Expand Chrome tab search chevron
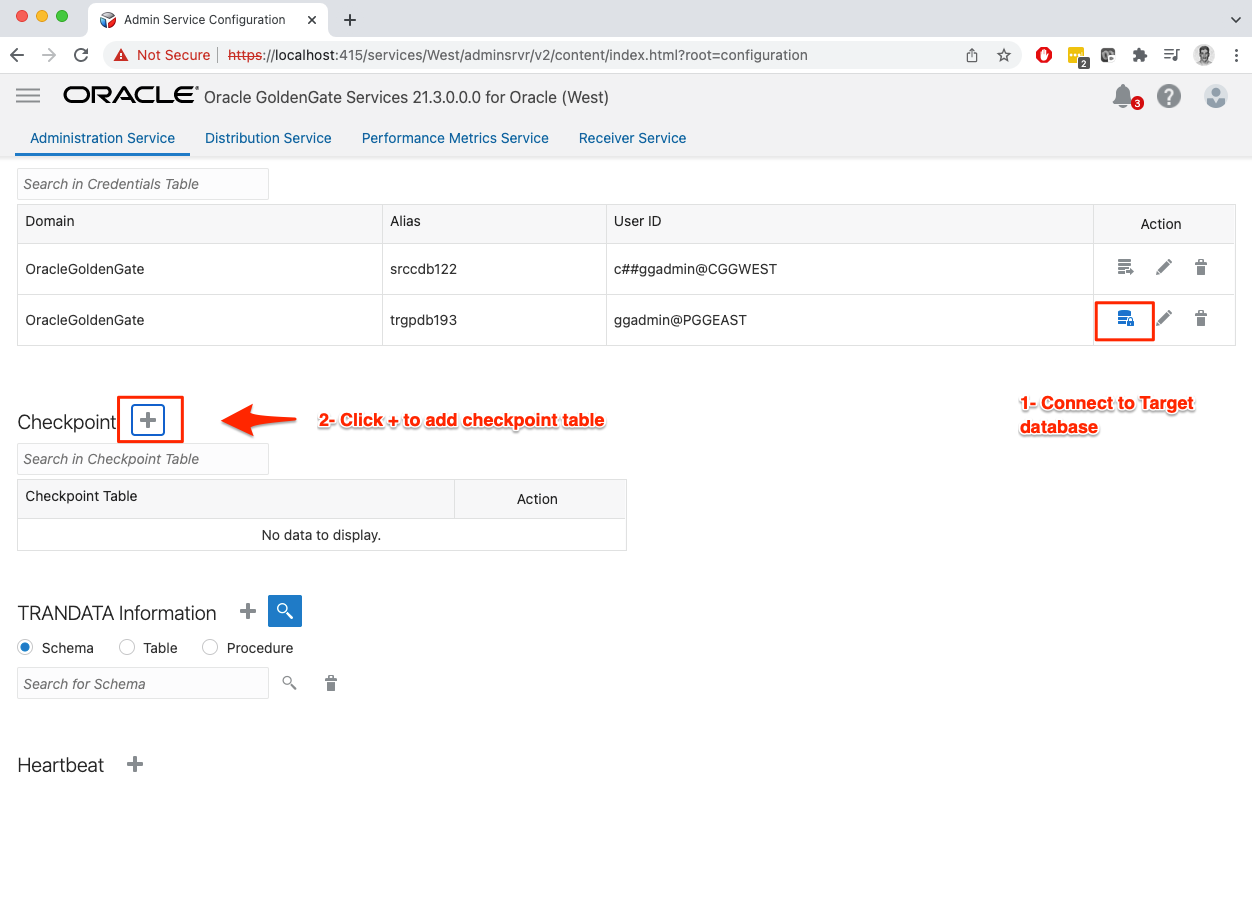The image size is (1252, 907). 1235,20
